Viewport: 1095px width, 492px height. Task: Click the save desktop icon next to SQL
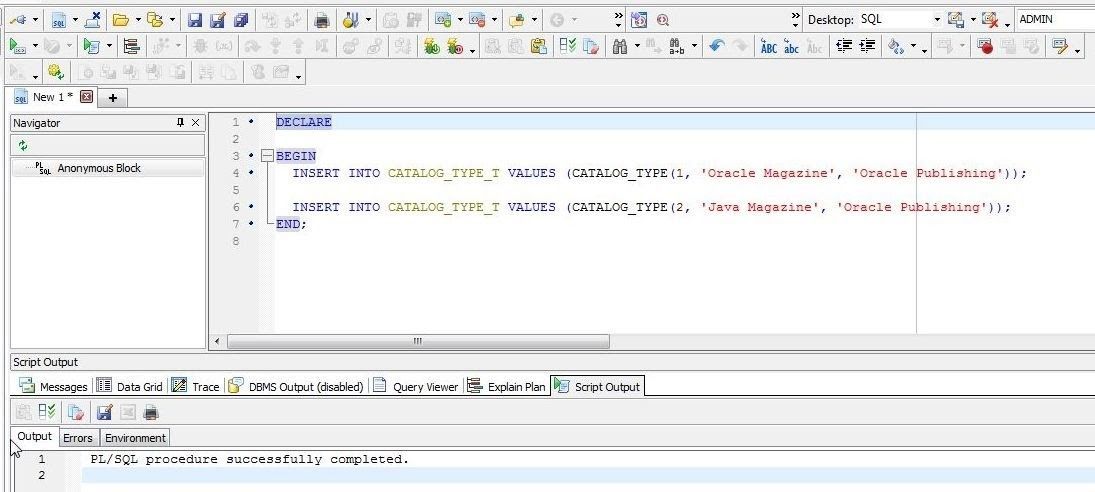[956, 20]
